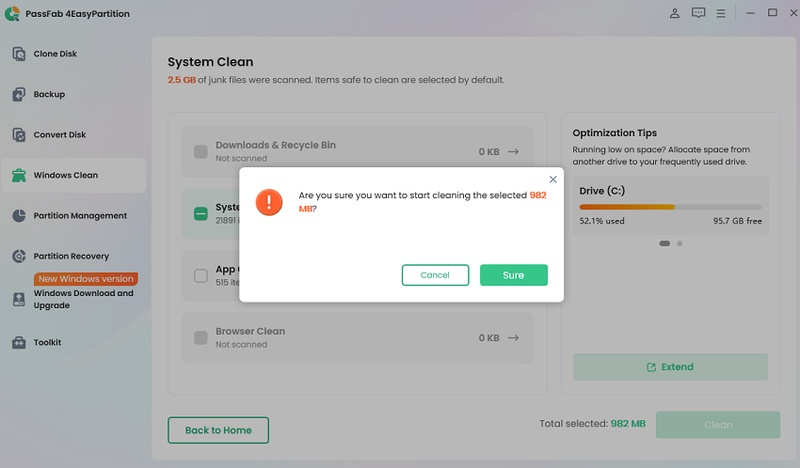Image resolution: width=800 pixels, height=468 pixels.
Task: Click the second optimization tip dot
Action: [680, 243]
